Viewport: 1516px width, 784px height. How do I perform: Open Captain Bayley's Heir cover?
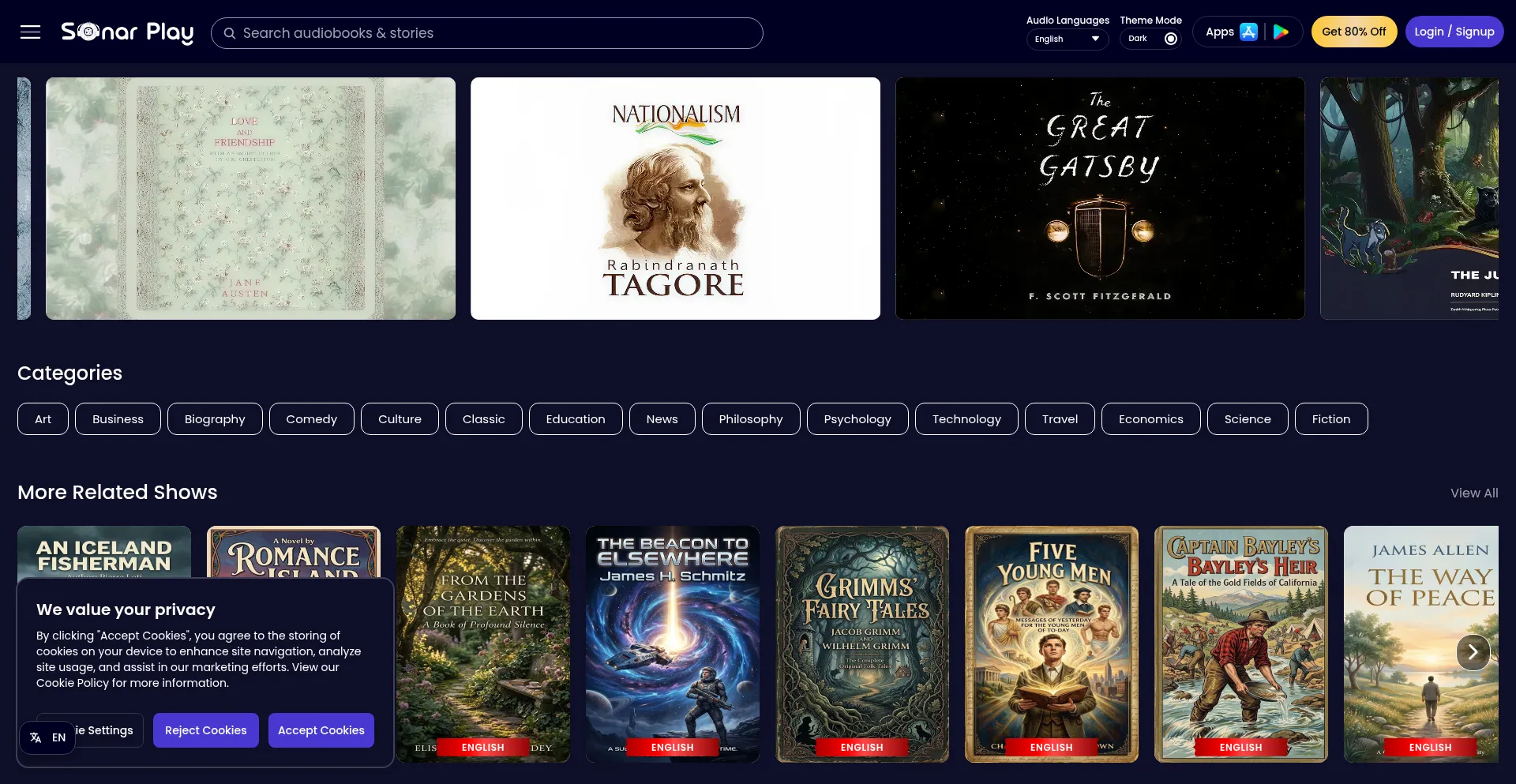(x=1241, y=644)
